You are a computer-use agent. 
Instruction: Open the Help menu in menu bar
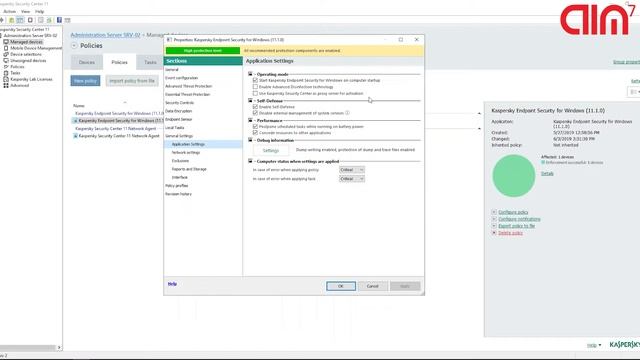point(40,11)
